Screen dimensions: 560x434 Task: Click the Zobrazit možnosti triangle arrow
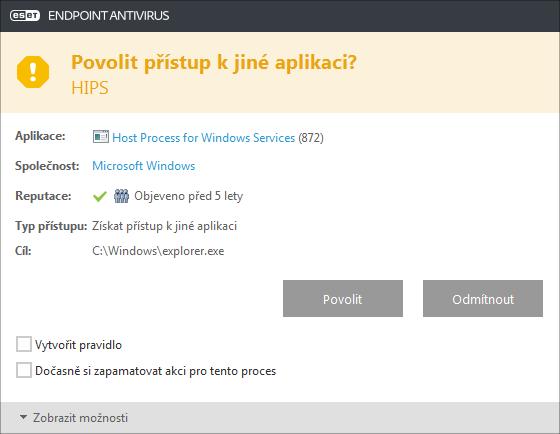pyautogui.click(x=23, y=417)
